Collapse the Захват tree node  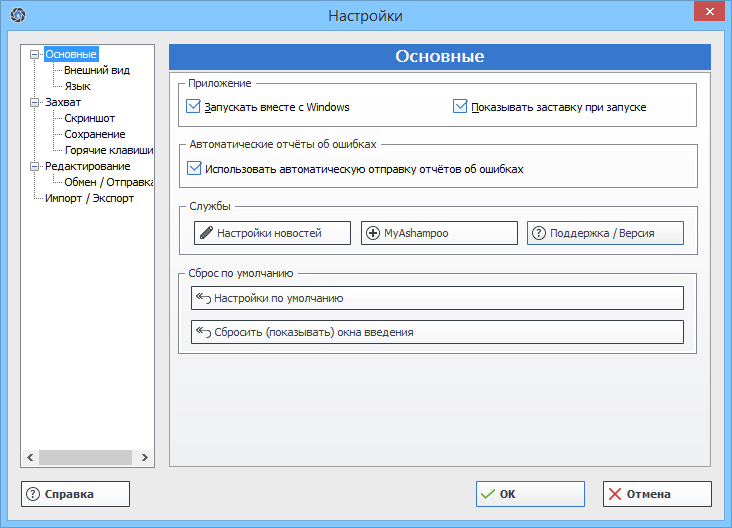click(x=36, y=102)
